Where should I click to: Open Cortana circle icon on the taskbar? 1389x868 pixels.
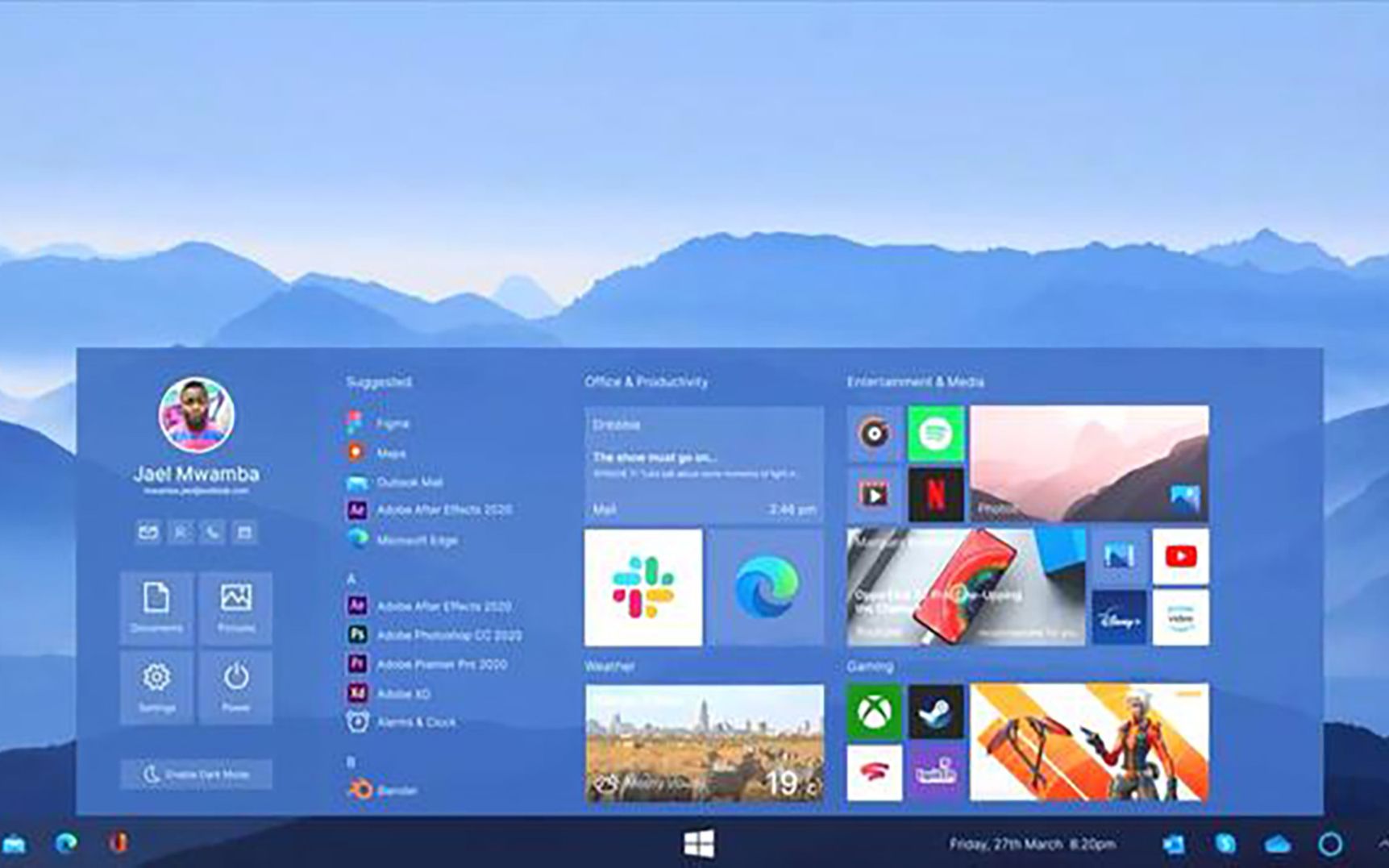click(x=1330, y=844)
